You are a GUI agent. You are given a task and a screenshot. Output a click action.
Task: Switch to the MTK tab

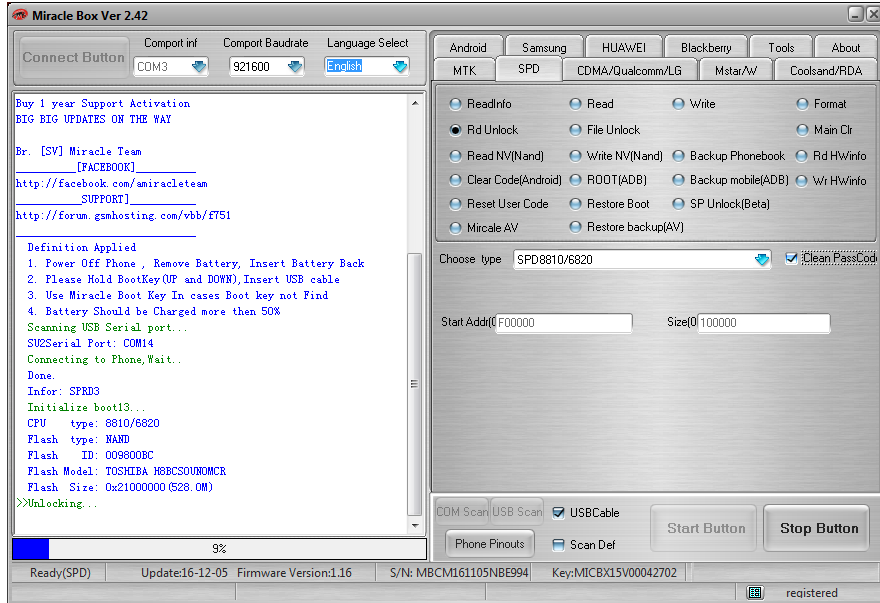[464, 71]
